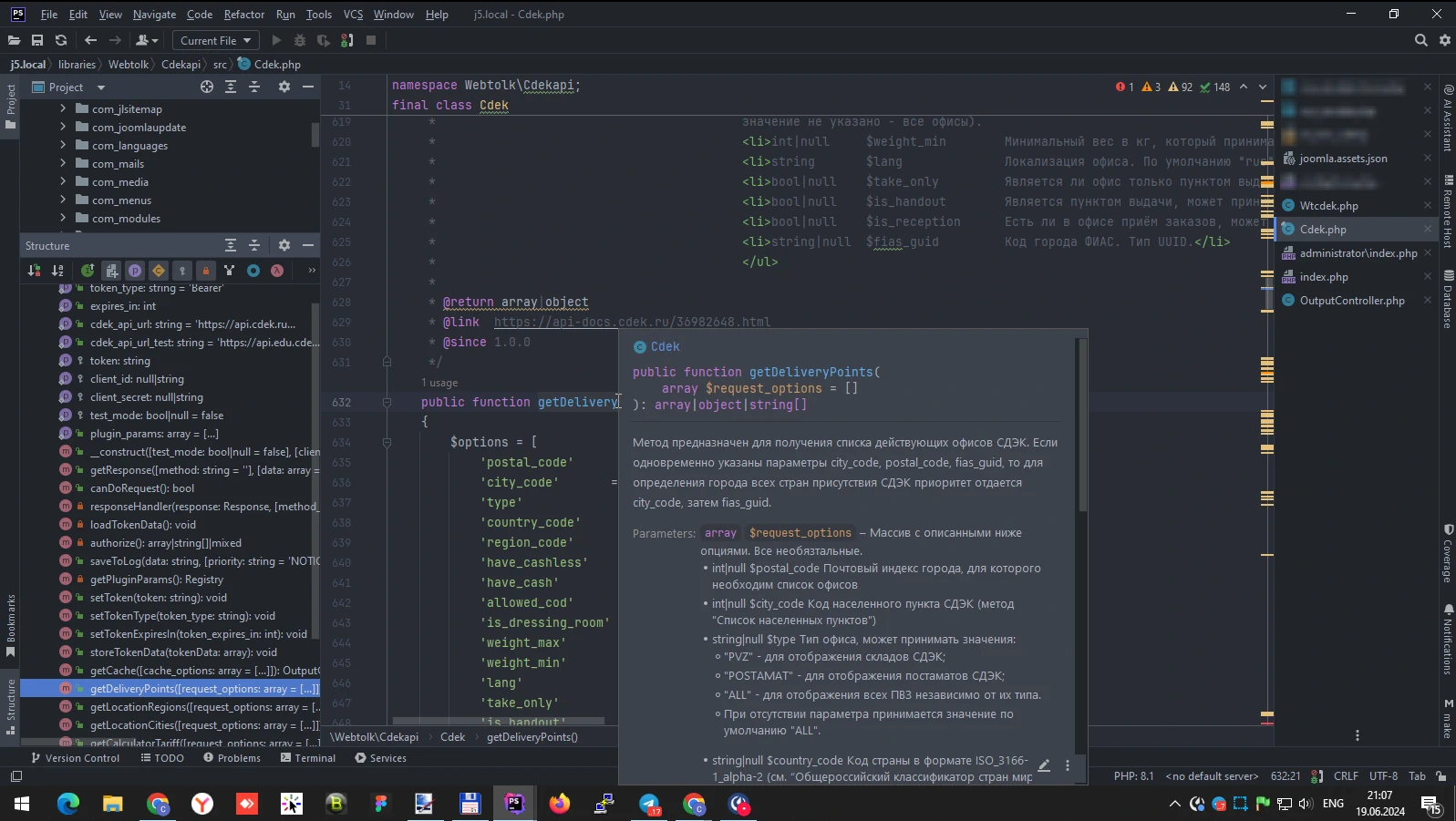The width and height of the screenshot is (1456, 821).
Task: Open the Database tool window
Action: [1448, 300]
